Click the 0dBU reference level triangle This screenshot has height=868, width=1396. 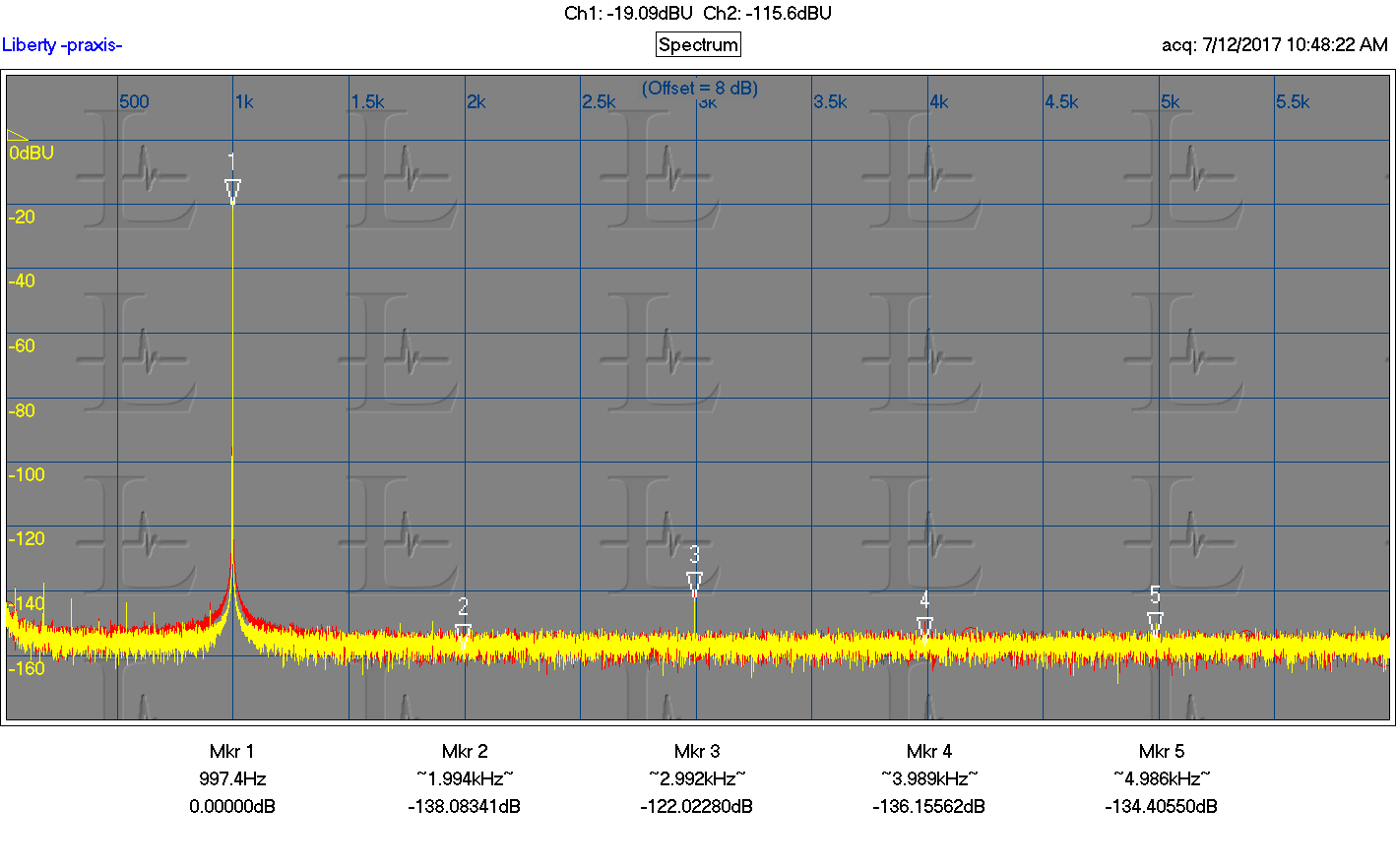click(x=17, y=136)
